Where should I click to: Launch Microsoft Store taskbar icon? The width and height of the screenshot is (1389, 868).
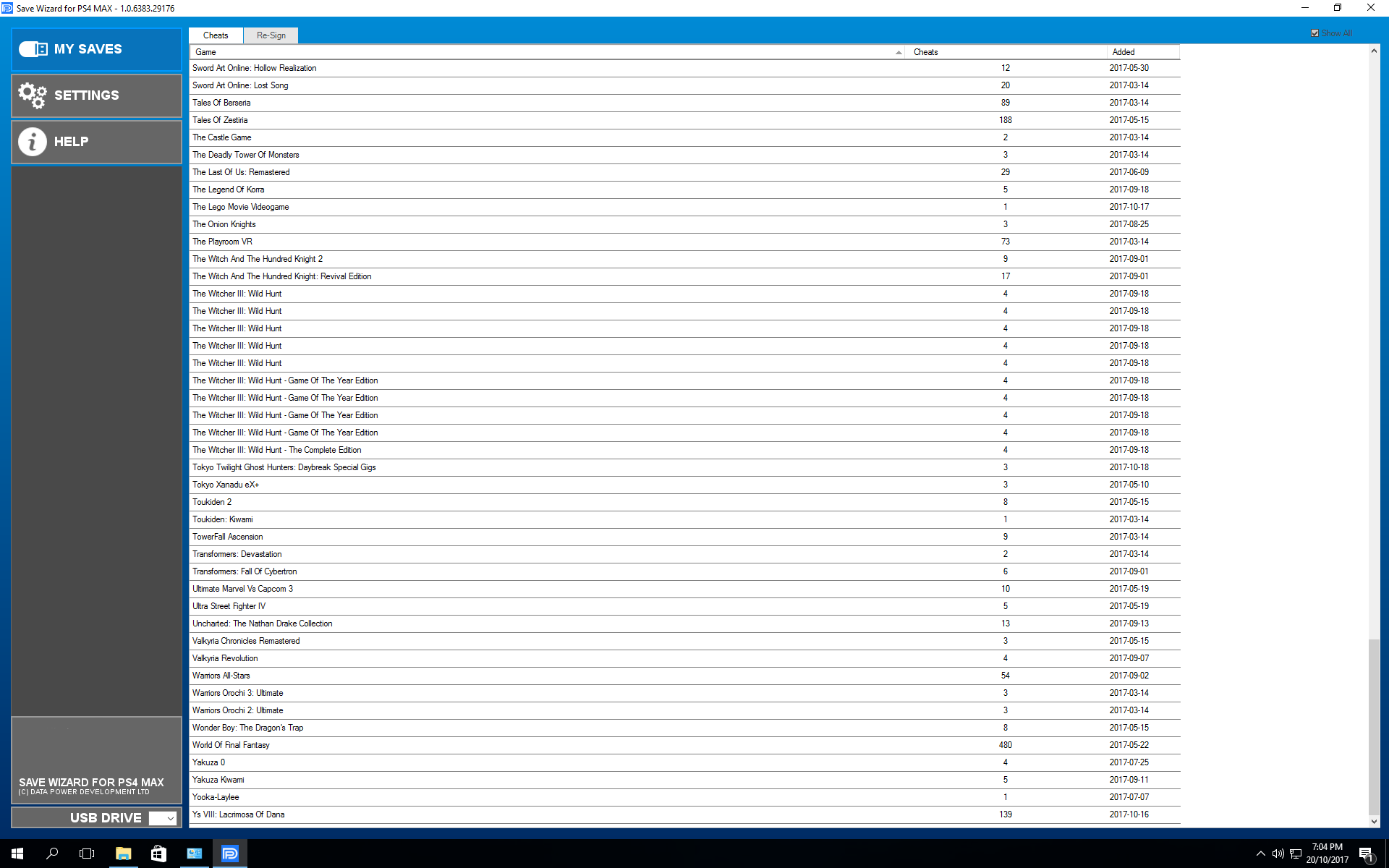click(x=158, y=854)
